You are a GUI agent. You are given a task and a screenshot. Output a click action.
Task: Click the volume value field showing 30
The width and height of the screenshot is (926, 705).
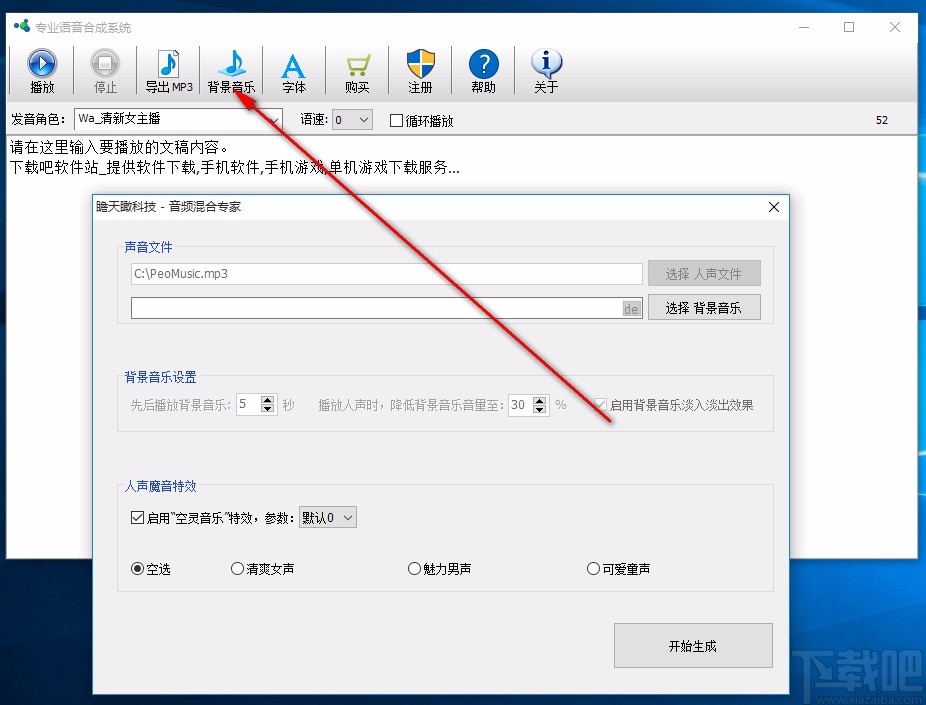(x=520, y=405)
